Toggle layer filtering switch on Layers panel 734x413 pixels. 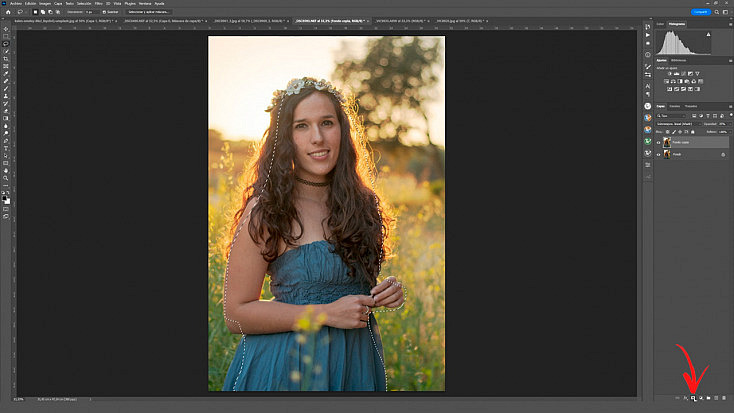pos(731,115)
